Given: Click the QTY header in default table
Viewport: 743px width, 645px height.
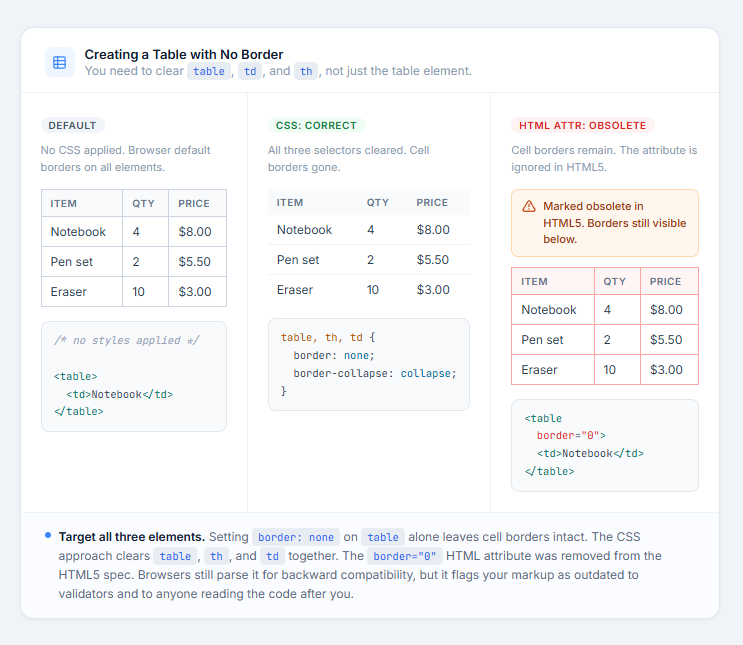Looking at the screenshot, I should point(145,203).
